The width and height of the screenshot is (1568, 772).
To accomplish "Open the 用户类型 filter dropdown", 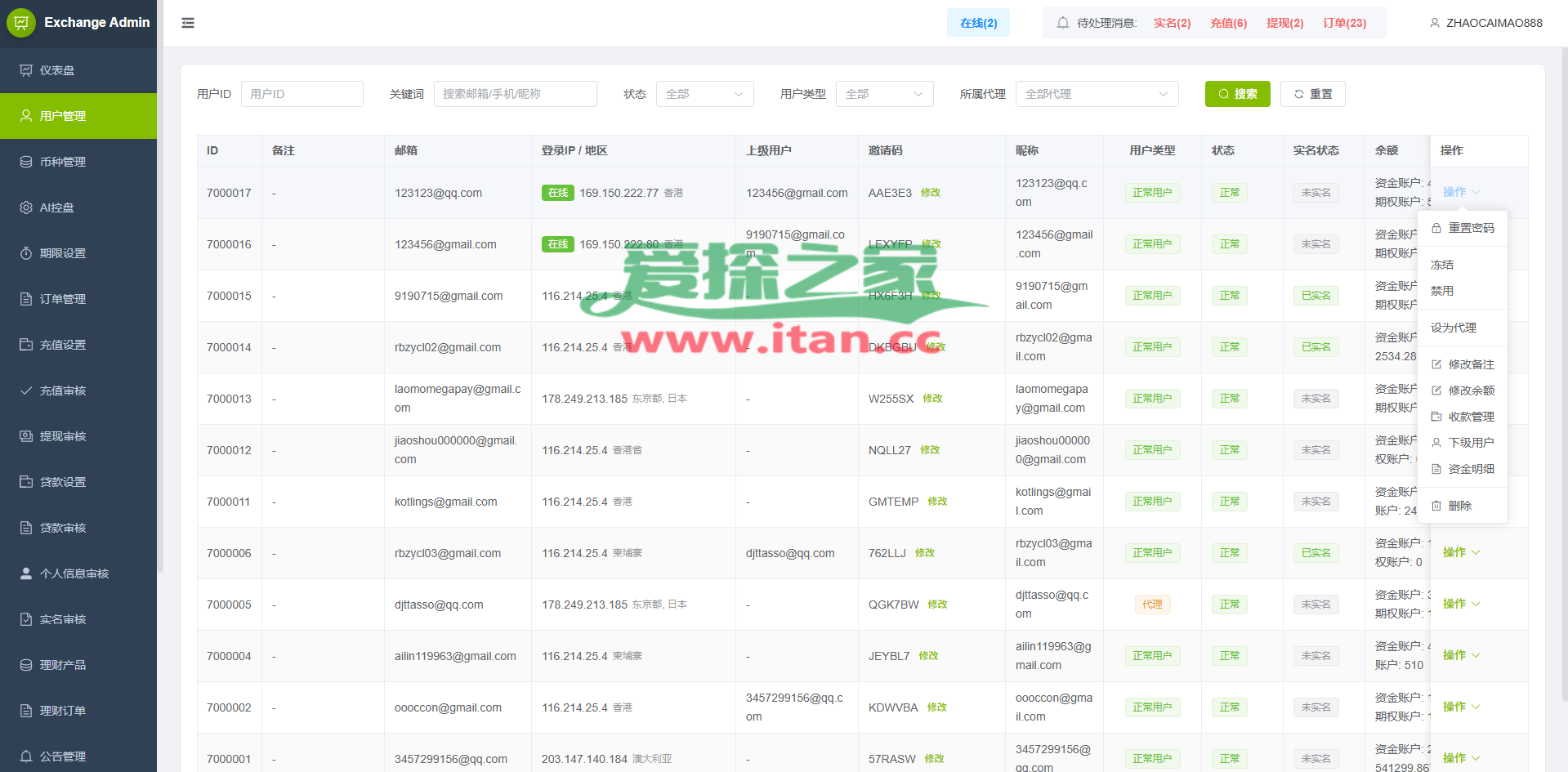I will point(884,94).
